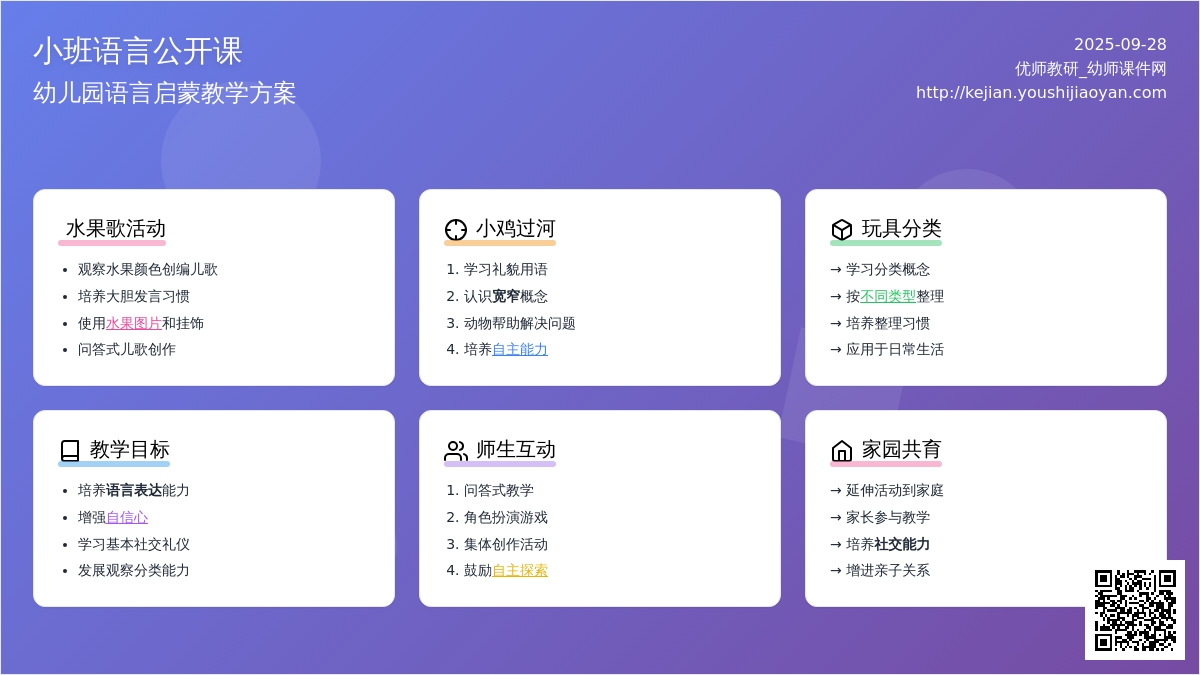
Task: Click the house icon beside 家园共育
Action: pyautogui.click(x=842, y=451)
